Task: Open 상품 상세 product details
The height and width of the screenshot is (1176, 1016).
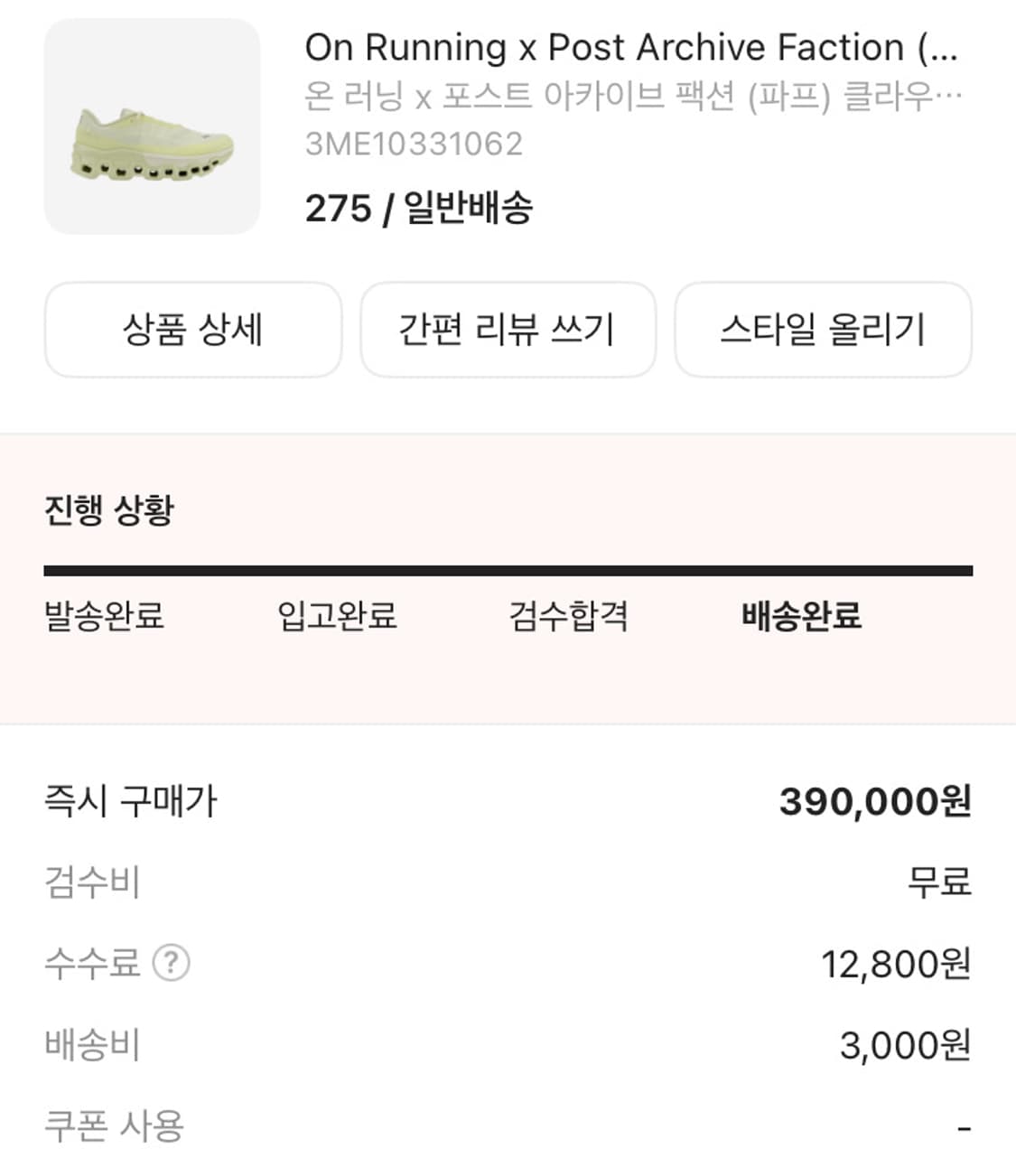Action: click(192, 330)
